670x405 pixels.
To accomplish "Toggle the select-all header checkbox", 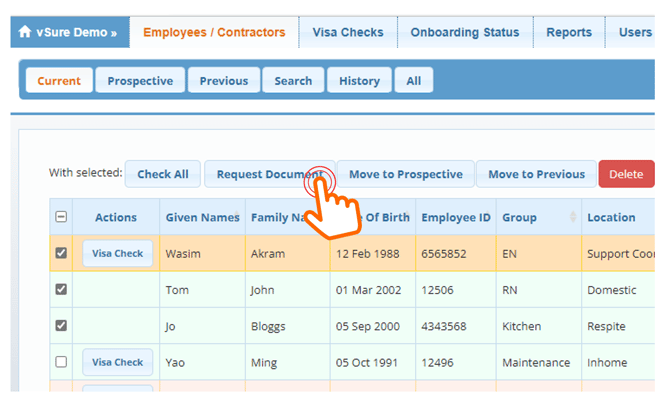I will click(x=61, y=217).
